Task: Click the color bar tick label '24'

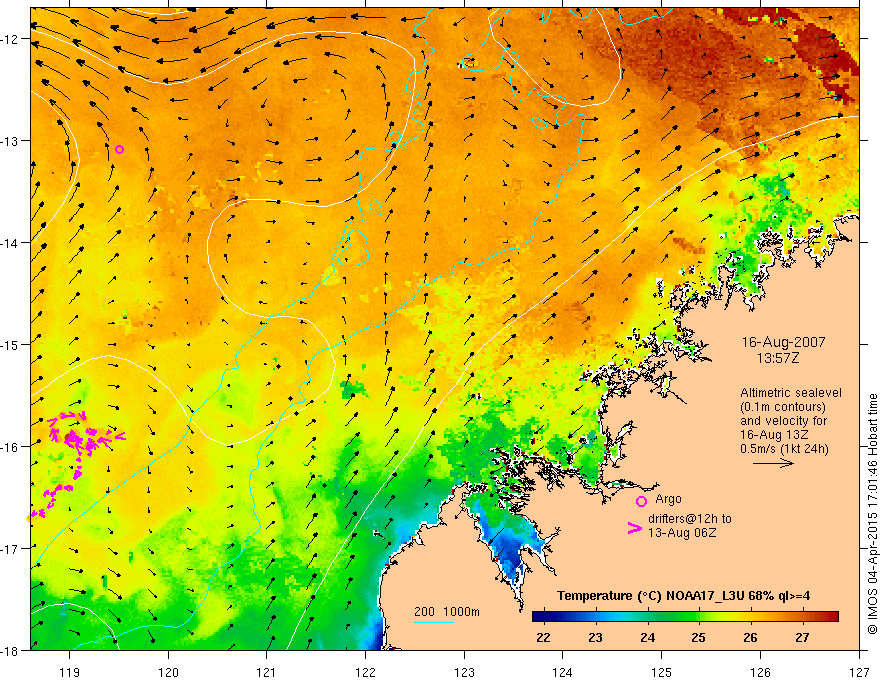Action: point(647,637)
